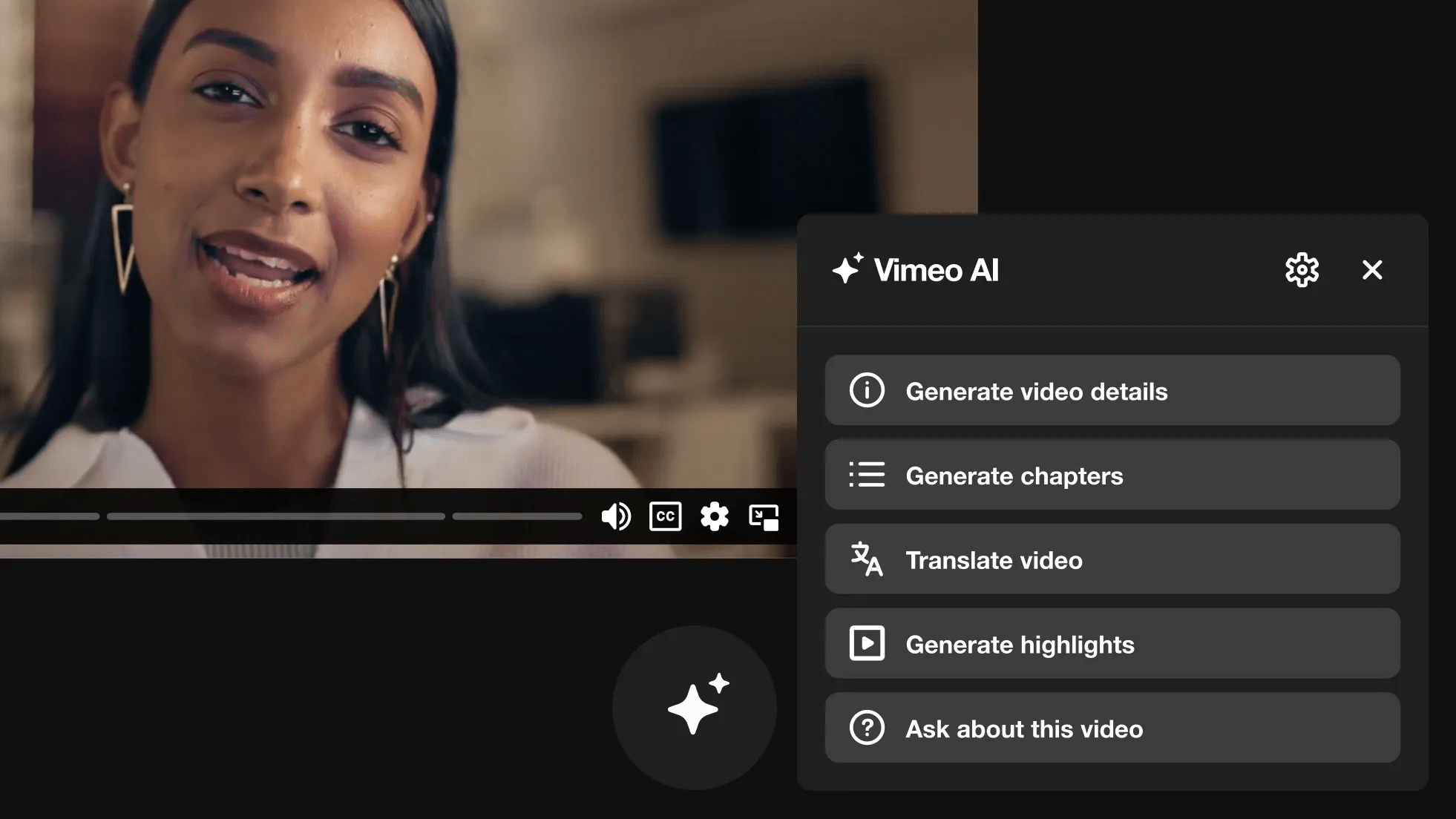Click the round AI sparkle button
Image resolution: width=1456 pixels, height=819 pixels.
click(x=695, y=707)
